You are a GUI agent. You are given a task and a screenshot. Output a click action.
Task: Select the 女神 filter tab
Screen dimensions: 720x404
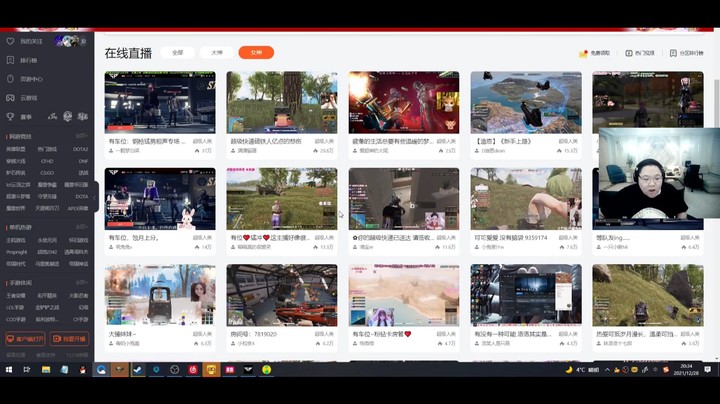pyautogui.click(x=256, y=52)
